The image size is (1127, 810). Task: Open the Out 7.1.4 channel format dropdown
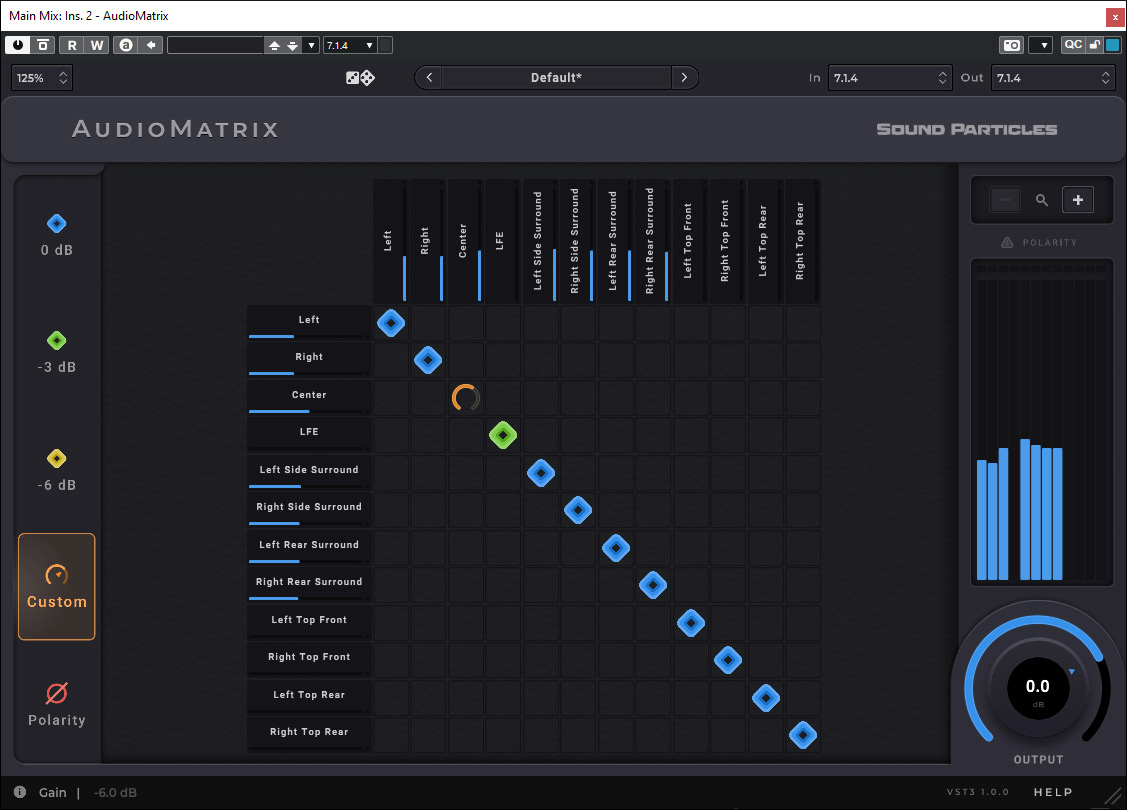(1052, 78)
